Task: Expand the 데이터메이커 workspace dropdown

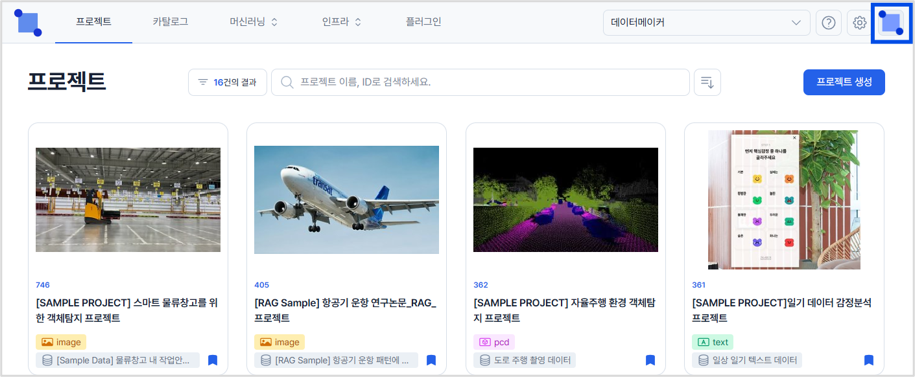Action: coord(706,23)
